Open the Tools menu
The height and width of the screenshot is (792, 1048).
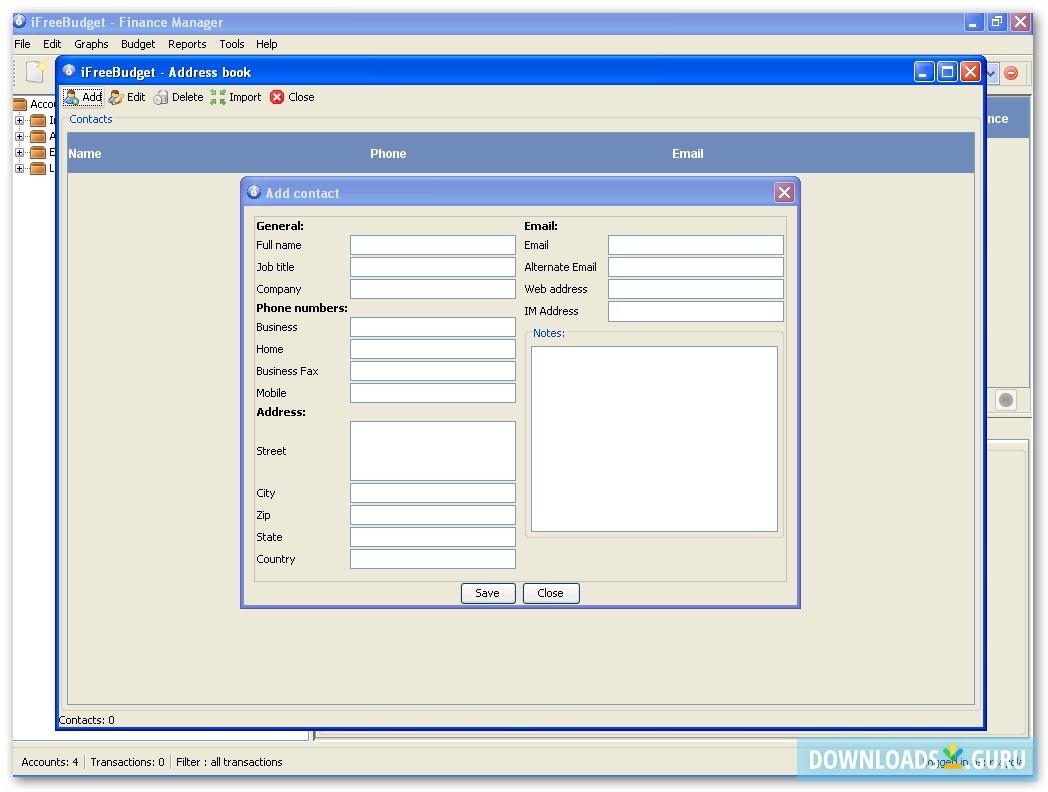pyautogui.click(x=232, y=44)
